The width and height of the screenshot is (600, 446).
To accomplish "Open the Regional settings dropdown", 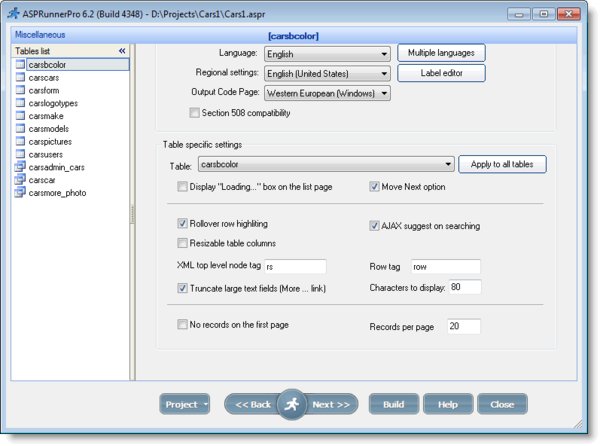I will (x=327, y=73).
